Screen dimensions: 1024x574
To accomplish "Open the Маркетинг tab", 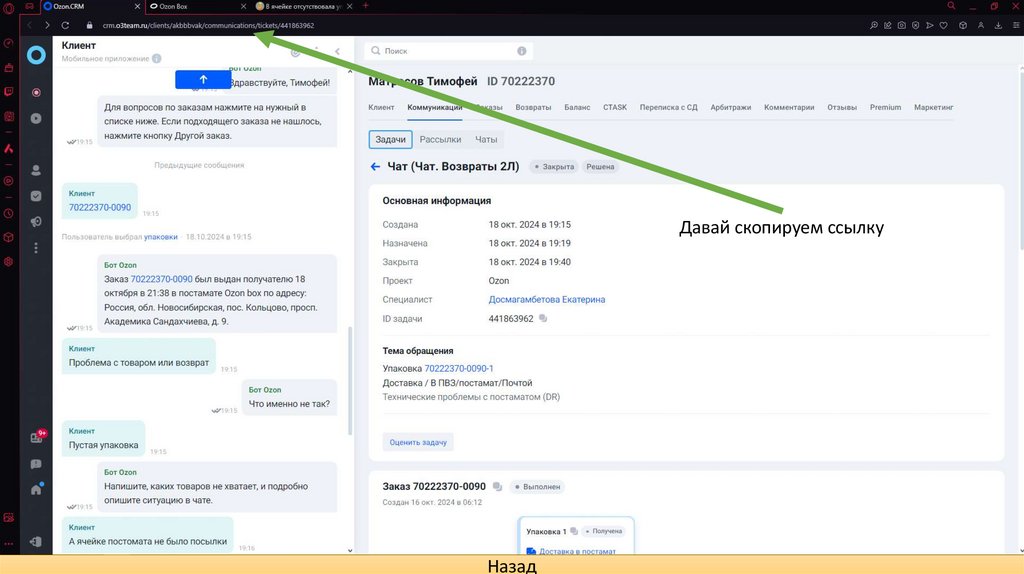I will tap(934, 107).
